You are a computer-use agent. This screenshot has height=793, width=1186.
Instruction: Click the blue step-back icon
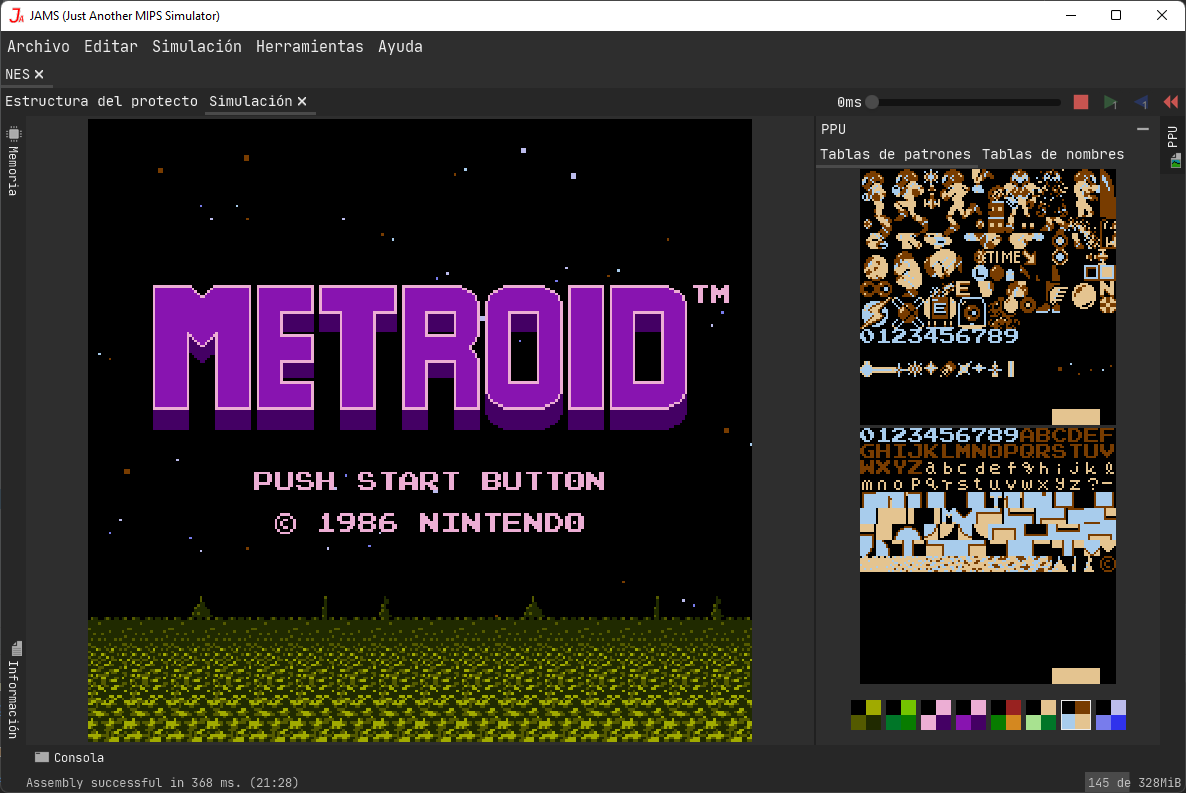click(x=1141, y=102)
